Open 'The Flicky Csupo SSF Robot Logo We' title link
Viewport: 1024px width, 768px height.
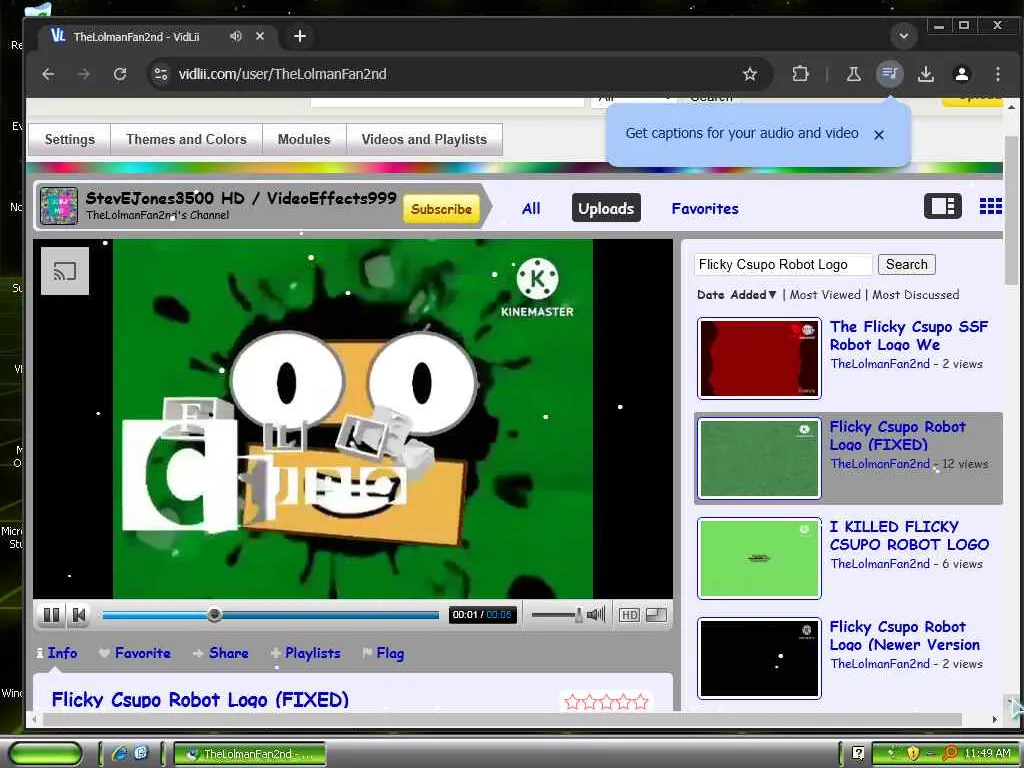[908, 336]
